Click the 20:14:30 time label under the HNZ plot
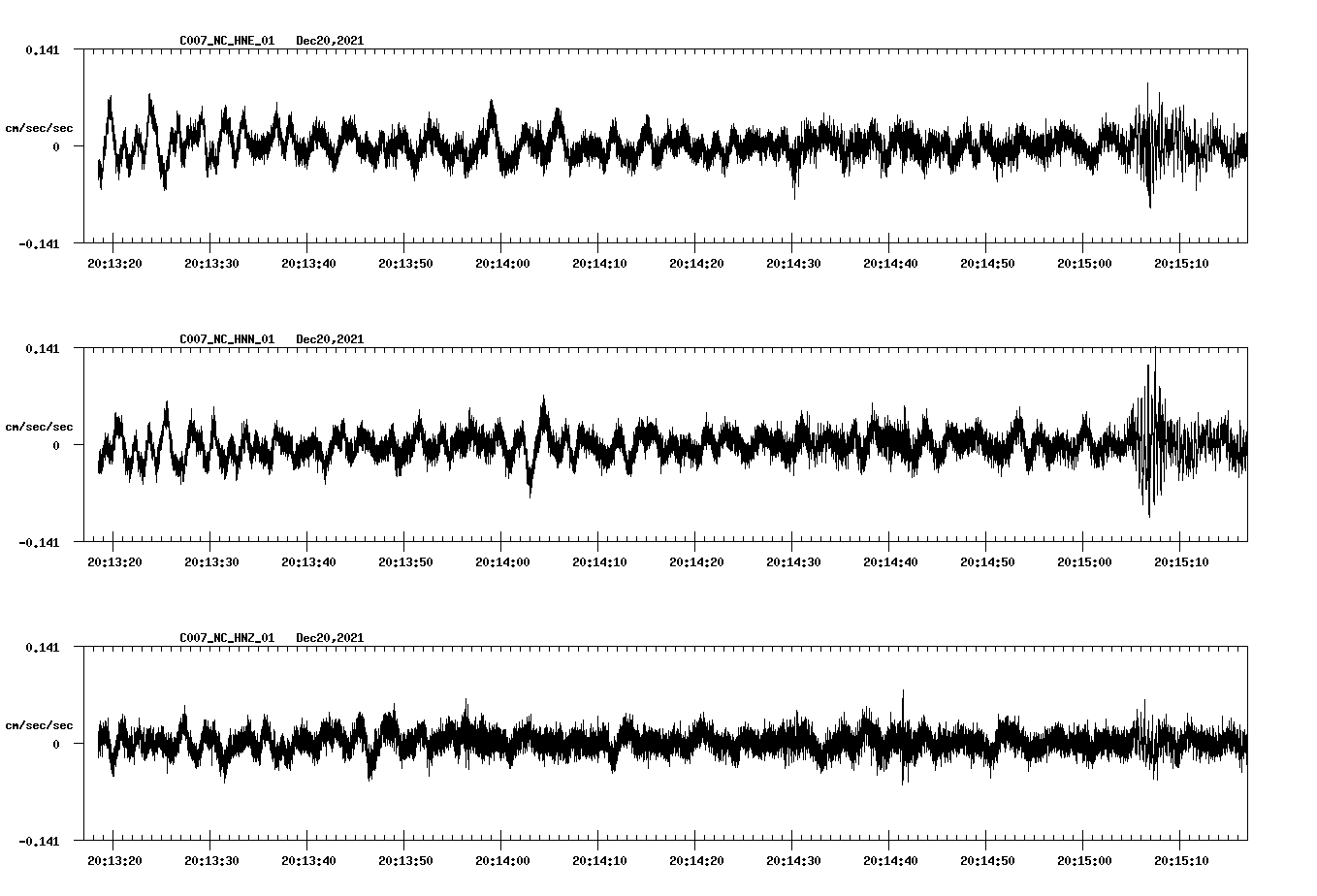Screen dimensions: 1317x896 tap(793, 861)
